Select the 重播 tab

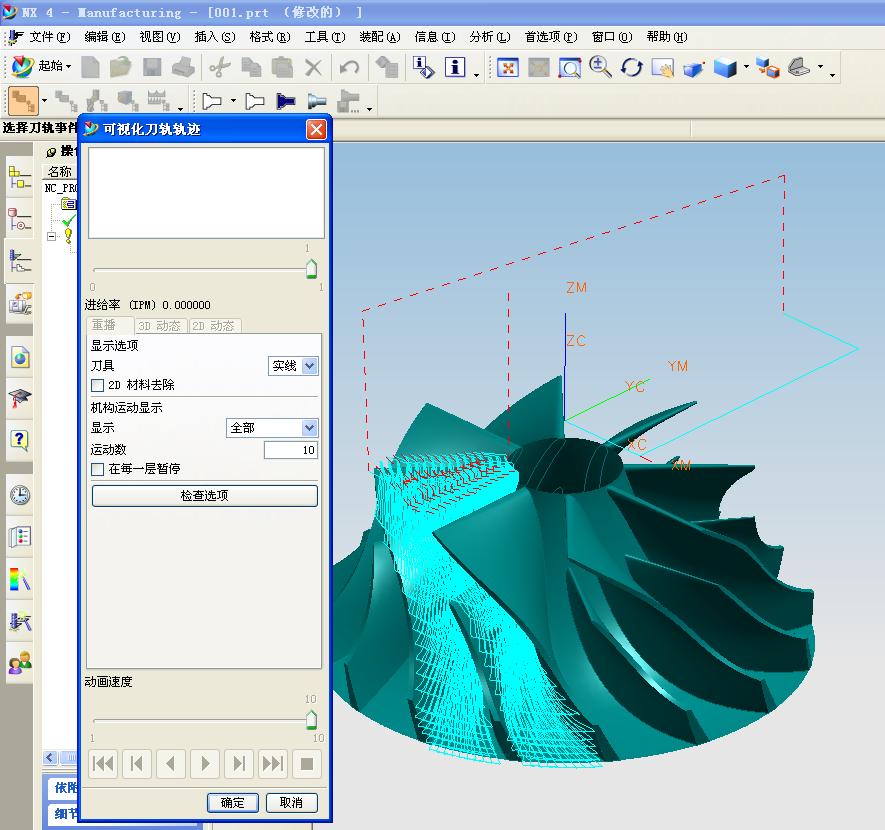109,325
